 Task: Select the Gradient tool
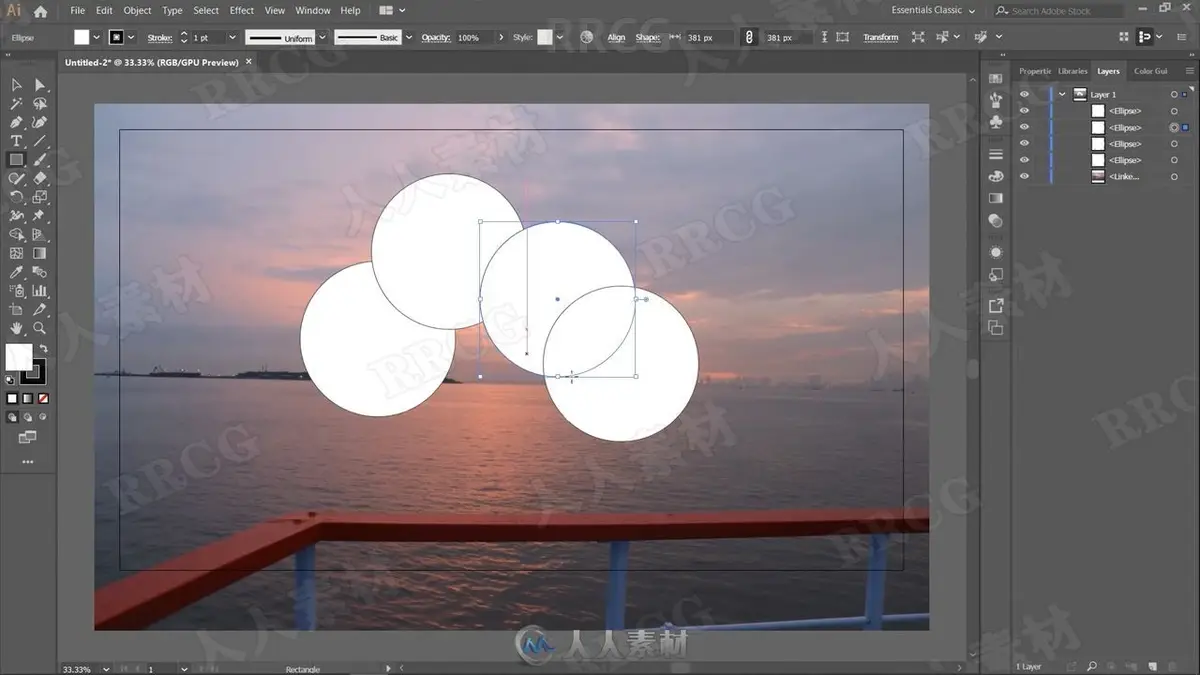(40, 253)
